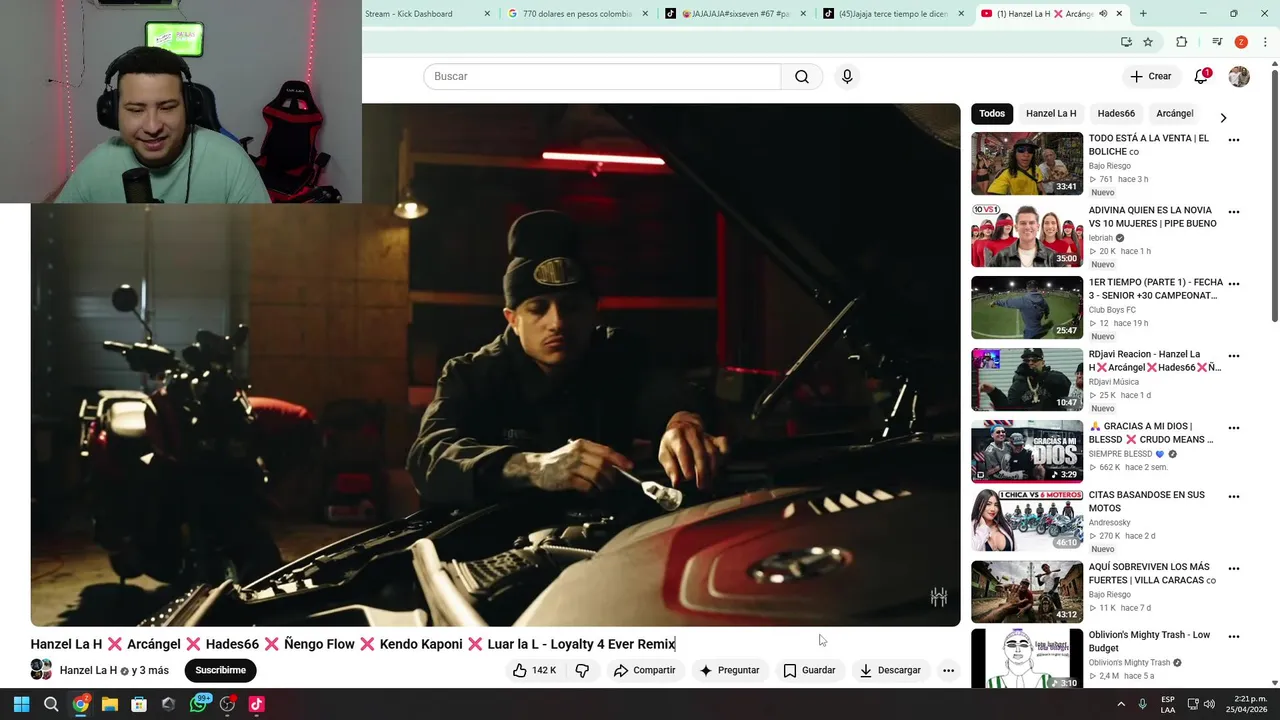Select the Todos filter chip
The image size is (1280, 720).
point(992,114)
